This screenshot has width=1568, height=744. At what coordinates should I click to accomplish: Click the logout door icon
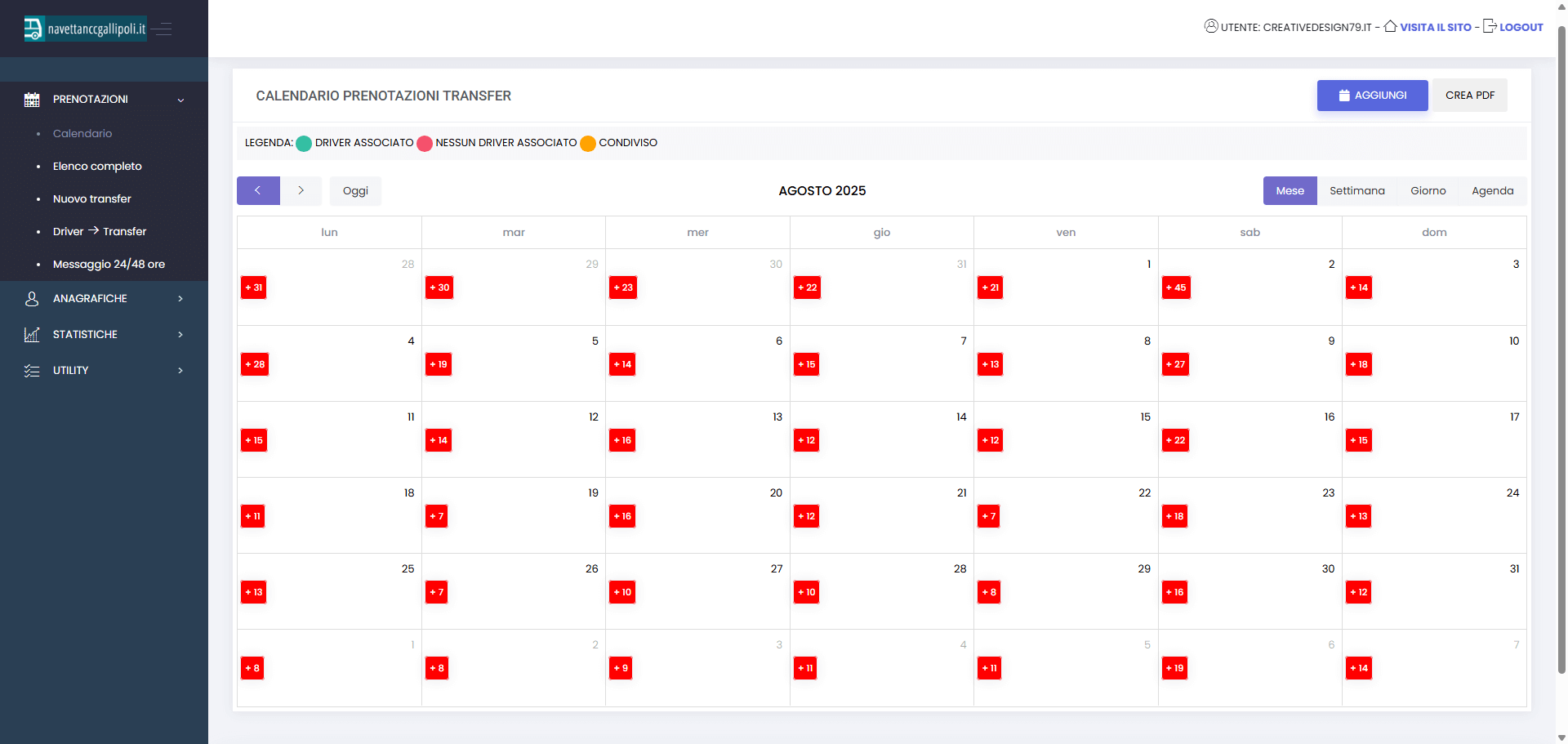pos(1490,26)
